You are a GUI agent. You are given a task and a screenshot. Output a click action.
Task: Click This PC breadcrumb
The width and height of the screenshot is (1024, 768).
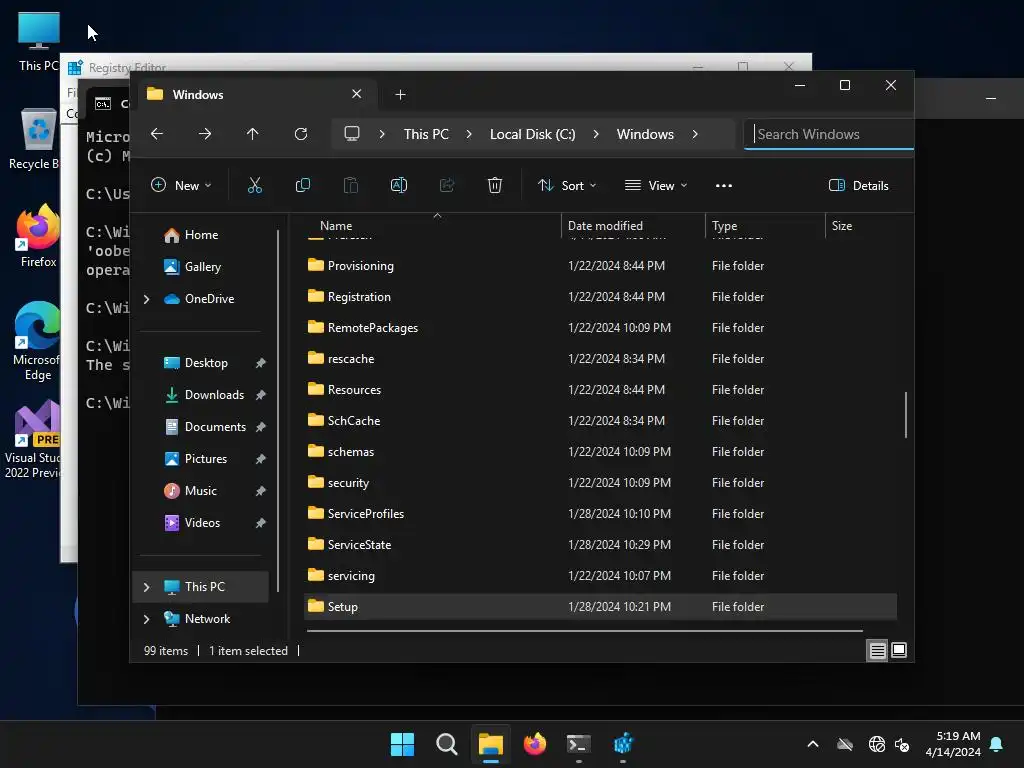point(426,134)
